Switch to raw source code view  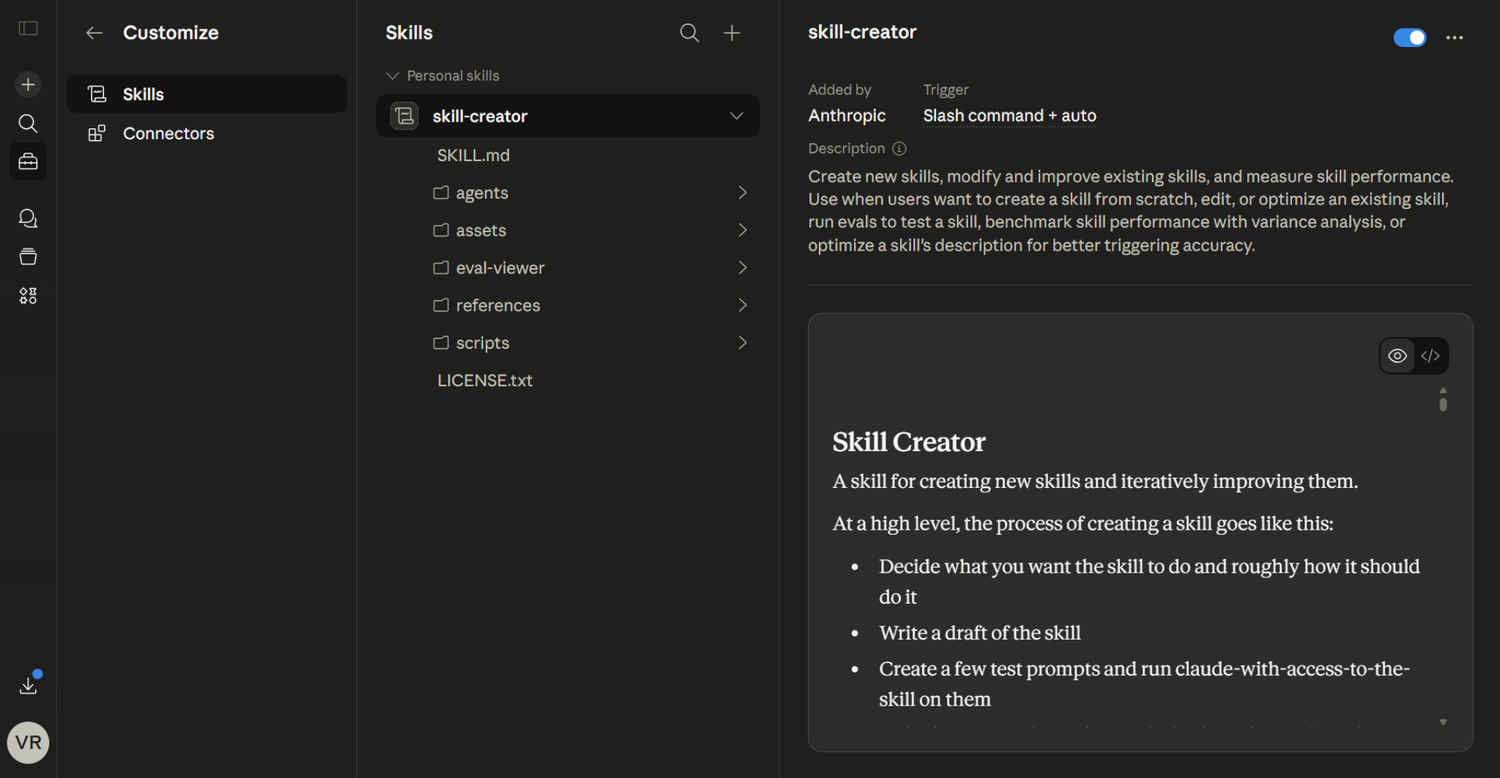1430,356
